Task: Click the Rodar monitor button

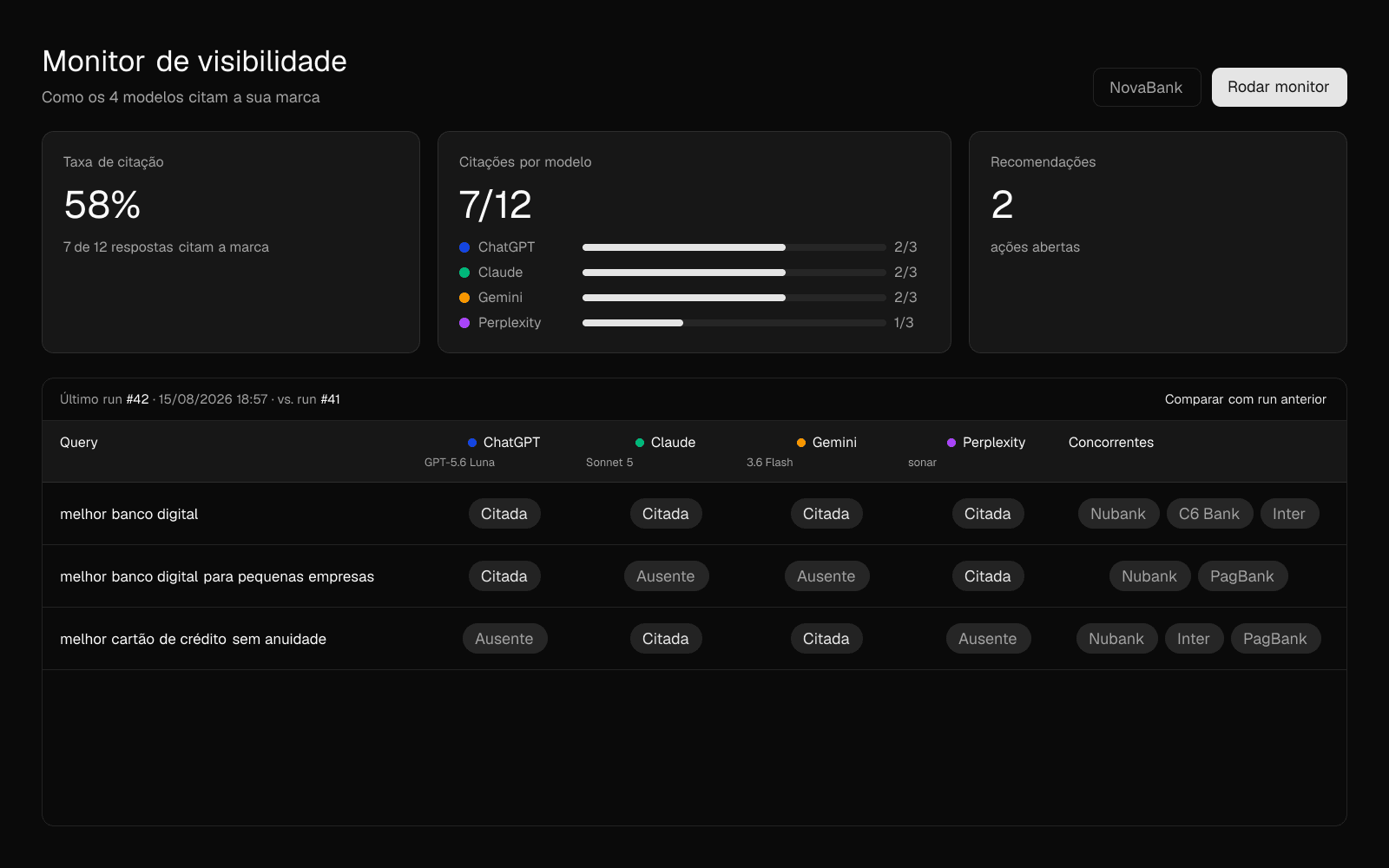Action: click(x=1279, y=87)
